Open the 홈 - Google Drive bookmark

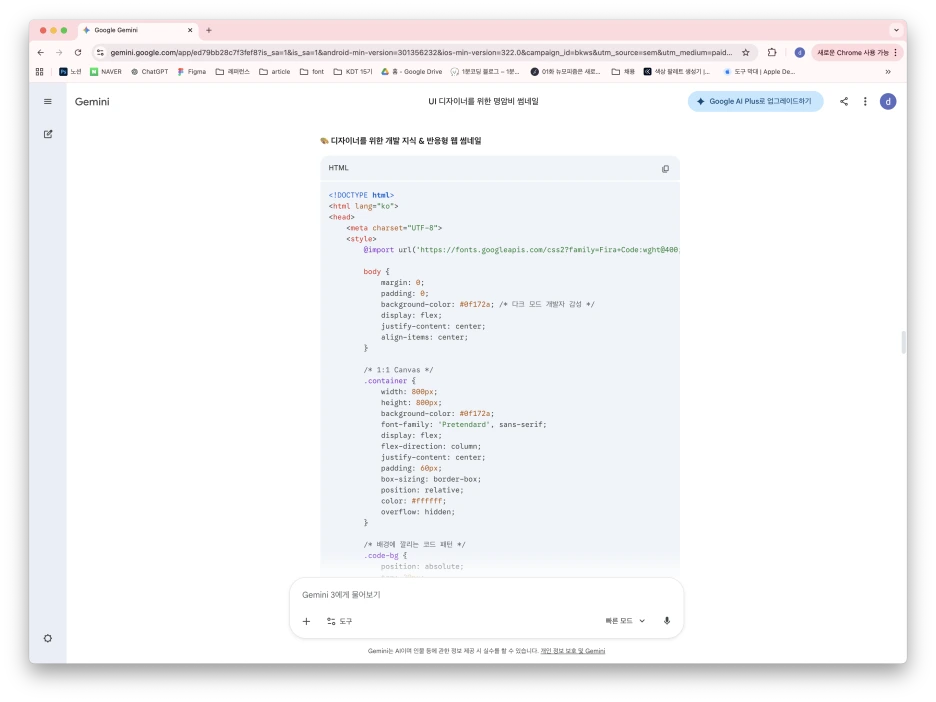pos(412,72)
